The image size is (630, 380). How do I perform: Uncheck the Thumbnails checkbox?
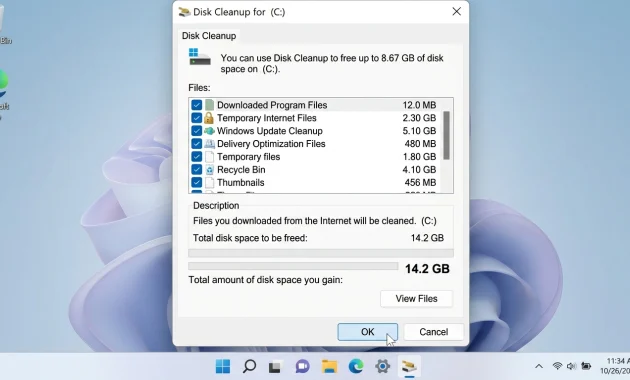pyautogui.click(x=196, y=182)
